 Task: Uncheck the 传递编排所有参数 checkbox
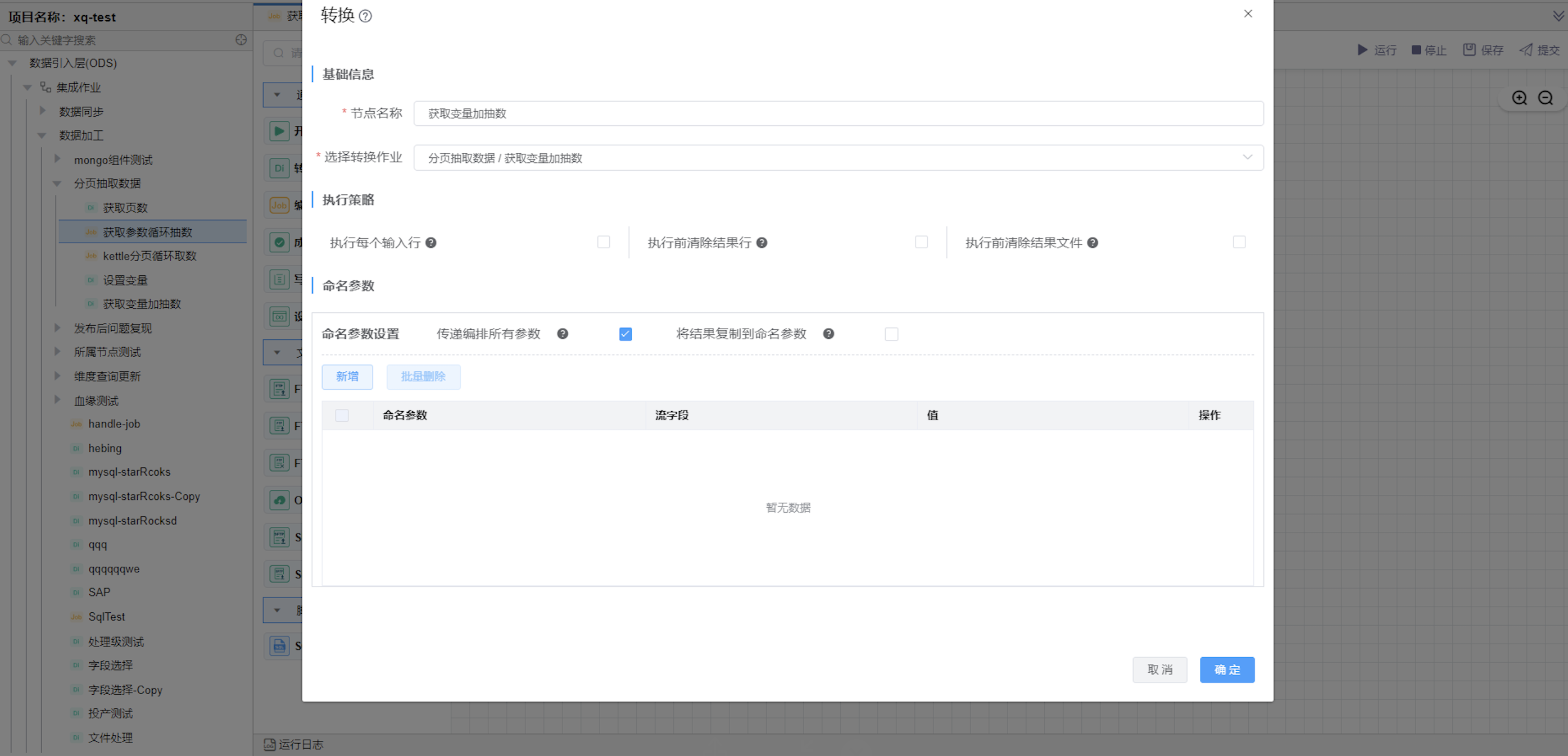(x=625, y=333)
